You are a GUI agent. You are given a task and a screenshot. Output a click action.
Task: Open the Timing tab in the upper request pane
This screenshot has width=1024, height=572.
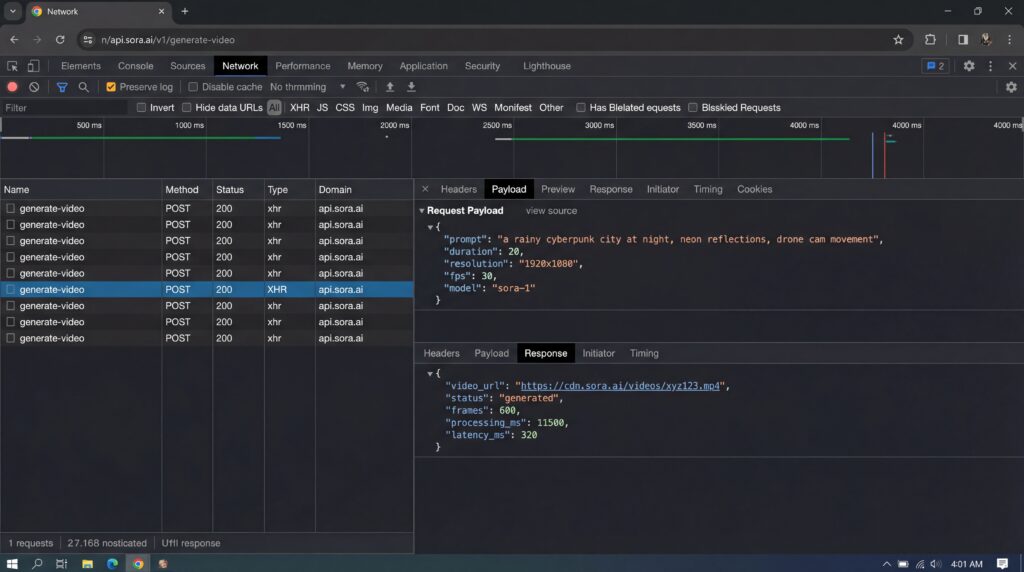(707, 189)
